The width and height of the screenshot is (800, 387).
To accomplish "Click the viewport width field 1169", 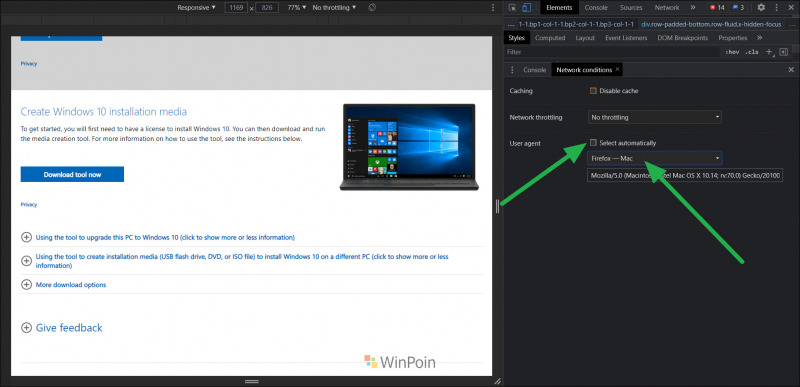I will [236, 8].
